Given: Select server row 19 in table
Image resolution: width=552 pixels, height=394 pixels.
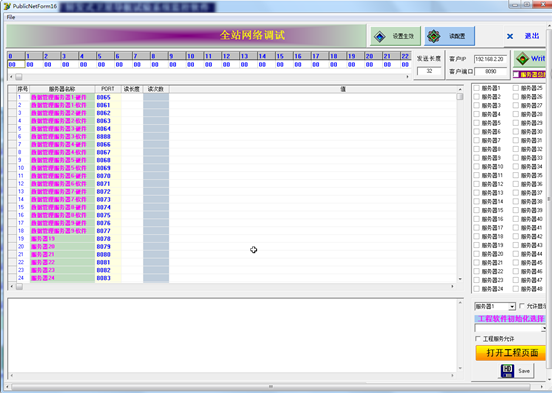Looking at the screenshot, I should 232,239.
